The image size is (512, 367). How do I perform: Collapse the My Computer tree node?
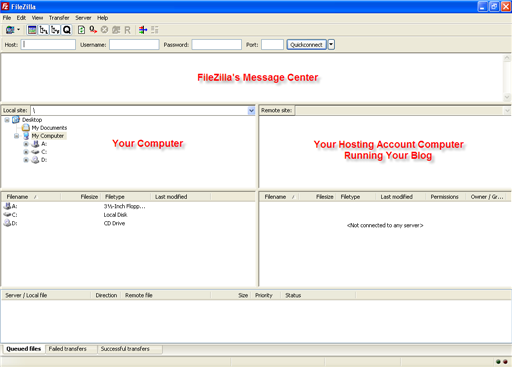(16, 136)
